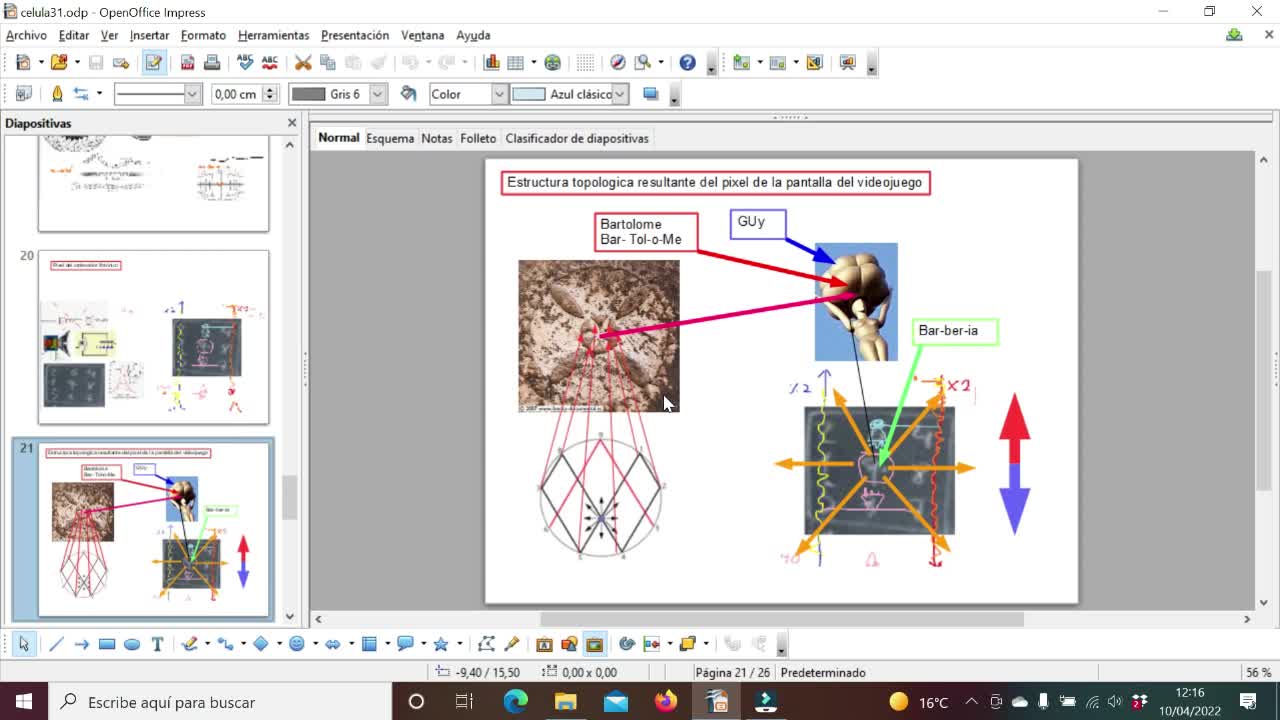Select the Curve drawing tool
1280x720 pixels.
coord(190,644)
